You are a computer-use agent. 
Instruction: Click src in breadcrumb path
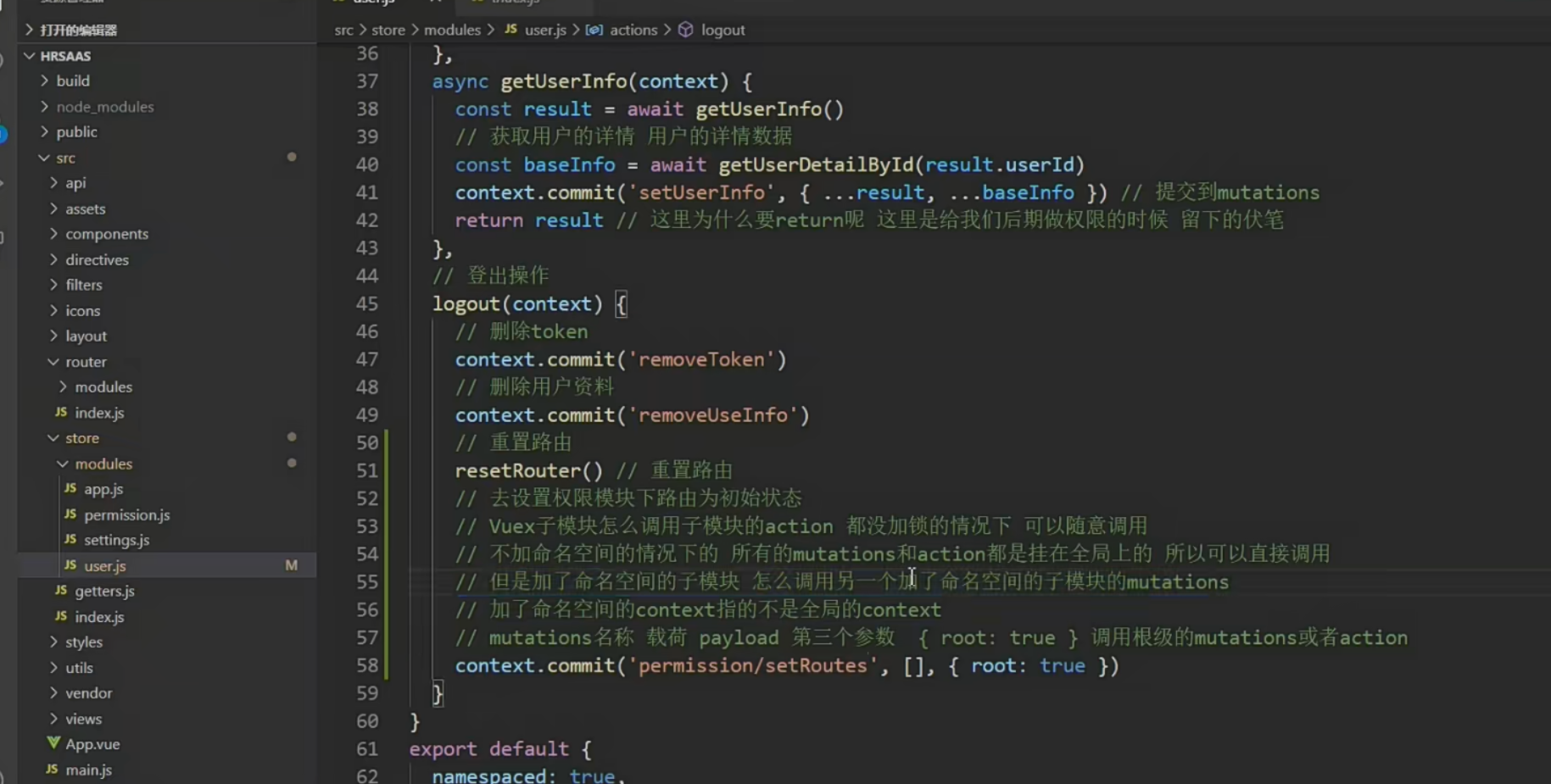click(x=343, y=30)
